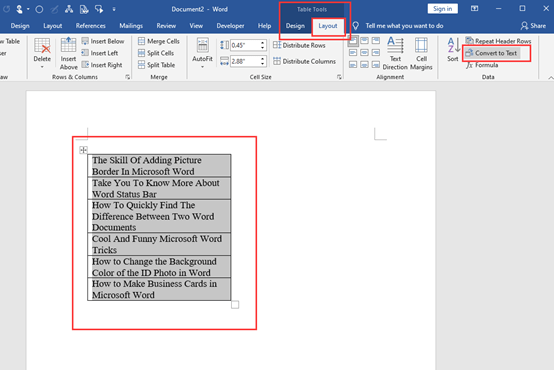Click the Delete table icon
Image resolution: width=554 pixels, height=370 pixels.
tap(42, 46)
